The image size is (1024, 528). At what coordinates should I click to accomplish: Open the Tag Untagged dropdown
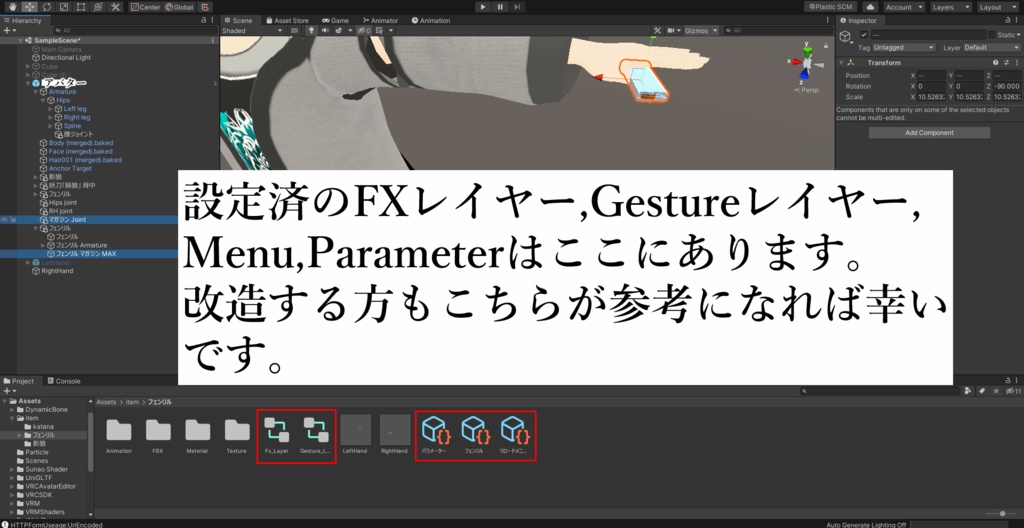[904, 47]
